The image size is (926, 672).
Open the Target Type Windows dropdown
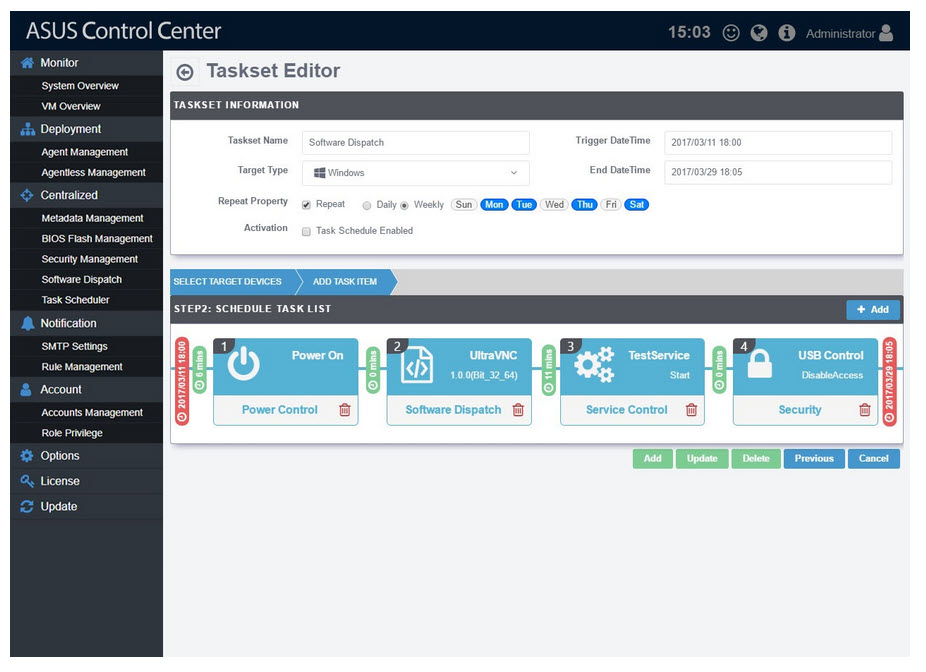[x=416, y=173]
